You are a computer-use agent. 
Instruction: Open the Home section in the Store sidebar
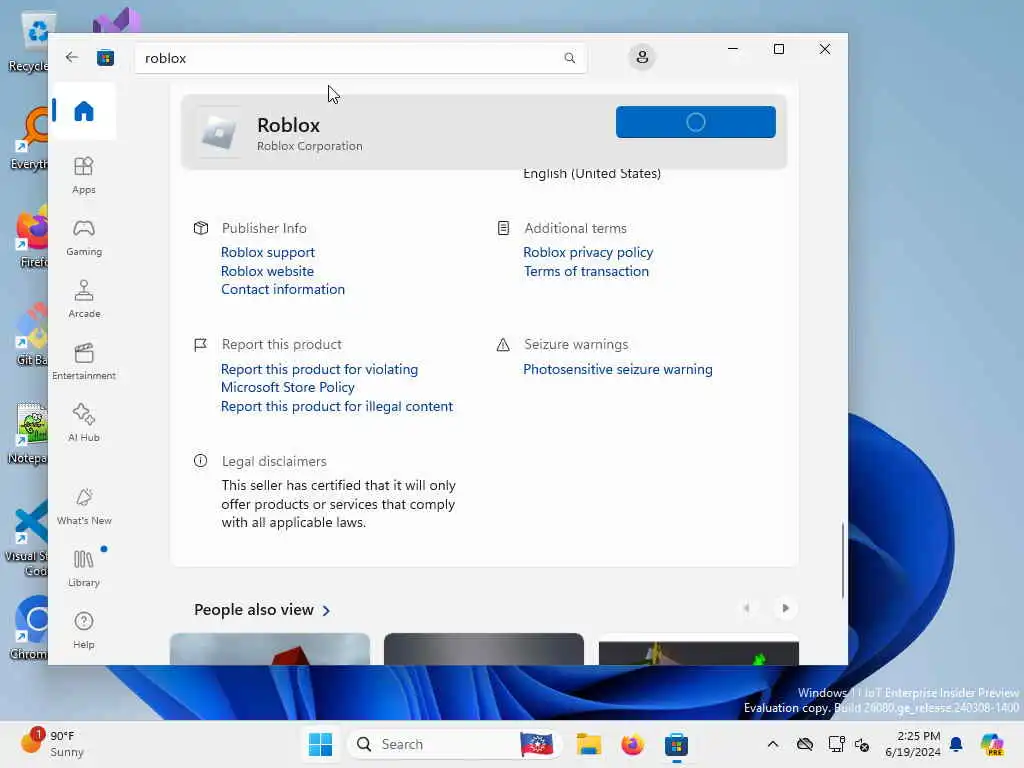(x=84, y=111)
